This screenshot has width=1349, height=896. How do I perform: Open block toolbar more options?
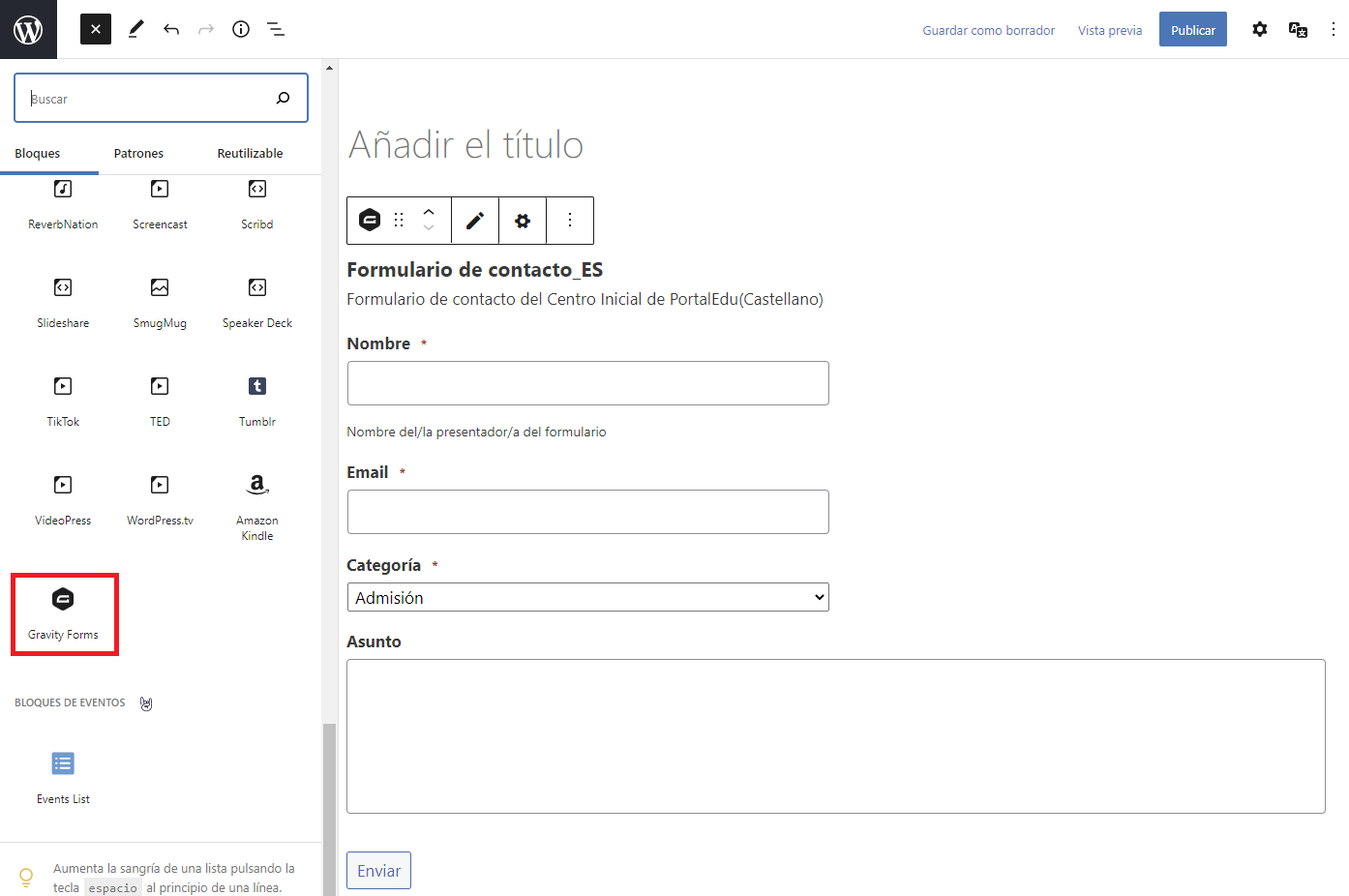pyautogui.click(x=570, y=221)
